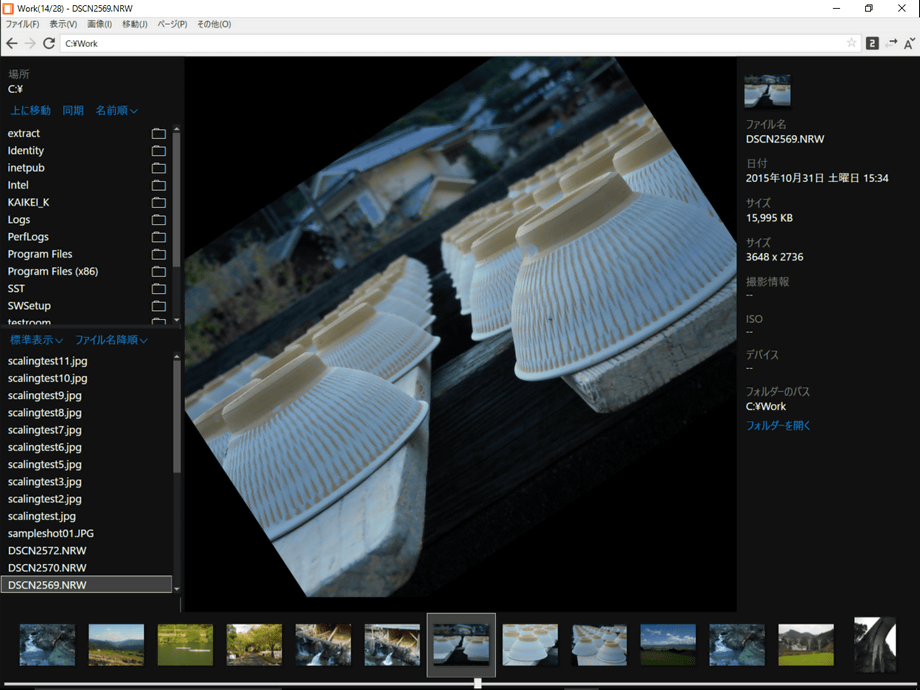The height and width of the screenshot is (690, 920).
Task: Click the thumbnail strip slider handle
Action: (x=478, y=683)
